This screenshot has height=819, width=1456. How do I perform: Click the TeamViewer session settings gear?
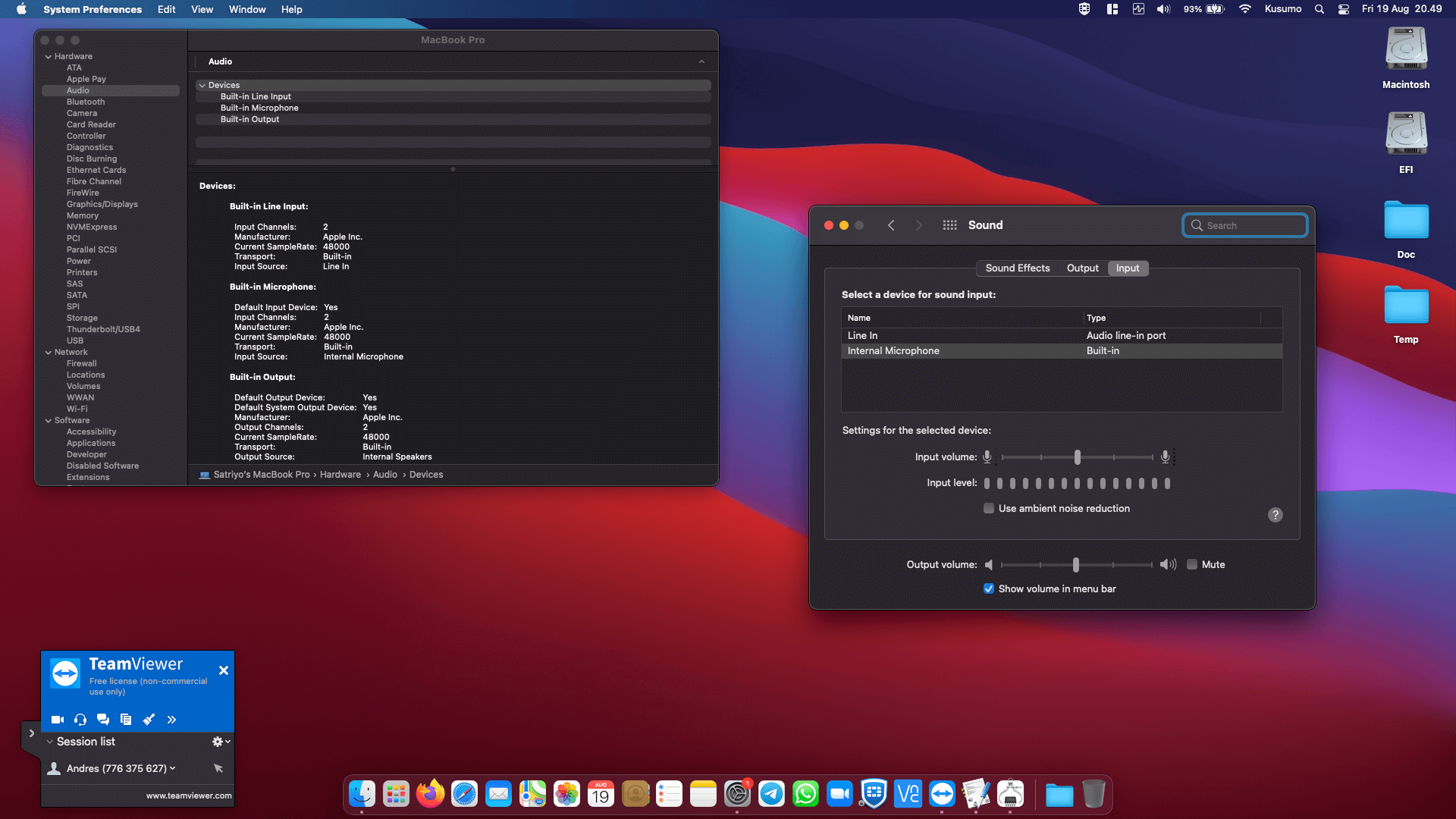pyautogui.click(x=221, y=742)
